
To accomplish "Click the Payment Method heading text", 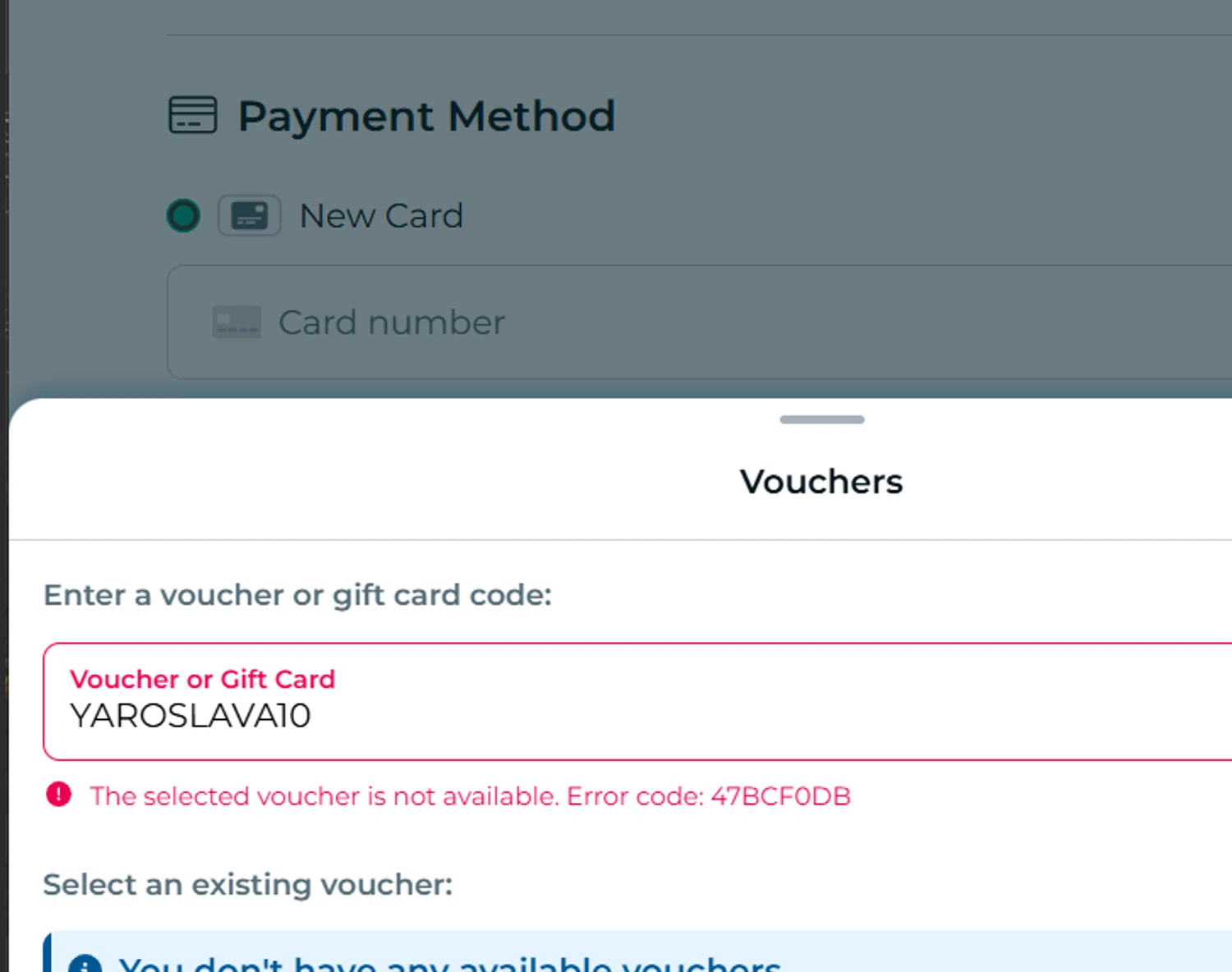I will [x=426, y=116].
